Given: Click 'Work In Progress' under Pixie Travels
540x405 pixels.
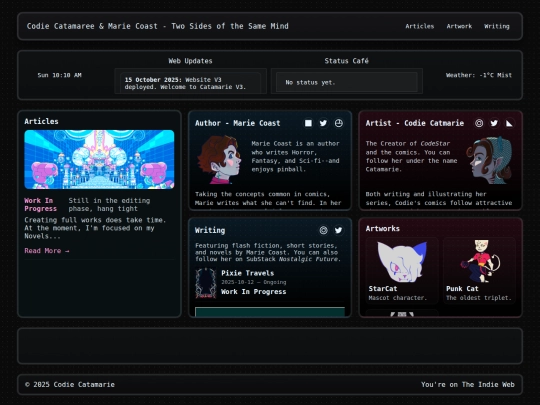Looking at the screenshot, I should click(253, 292).
